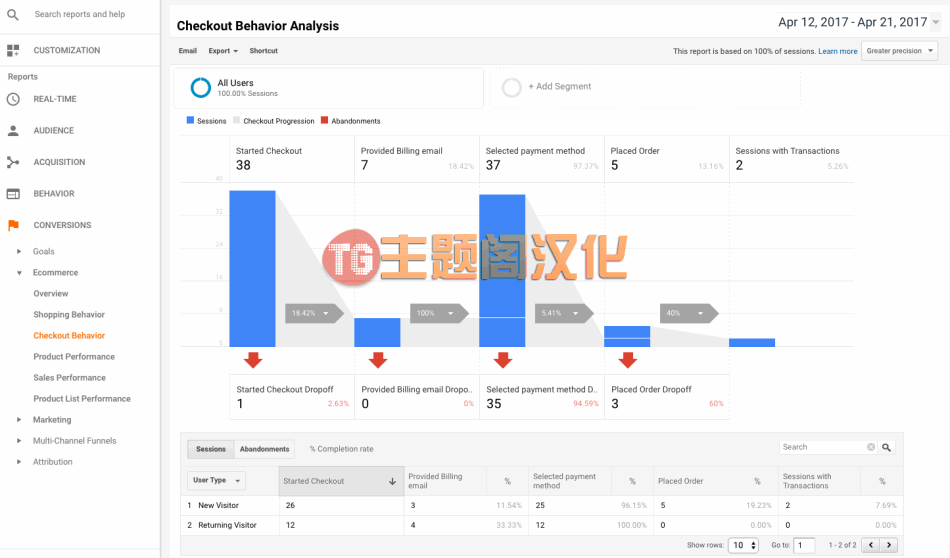Click the table search magnifier button
The image size is (950, 558).
pyautogui.click(x=886, y=447)
